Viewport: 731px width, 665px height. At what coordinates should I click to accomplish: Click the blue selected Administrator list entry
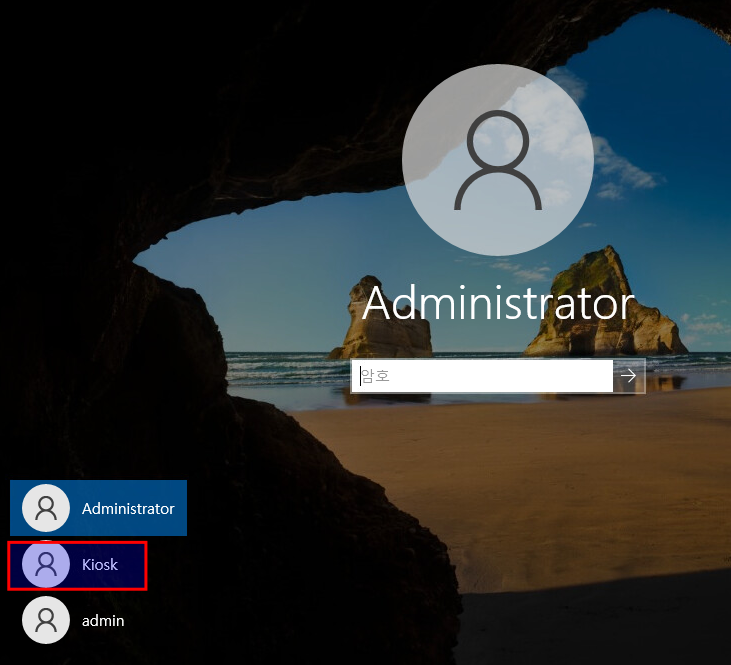pos(98,508)
